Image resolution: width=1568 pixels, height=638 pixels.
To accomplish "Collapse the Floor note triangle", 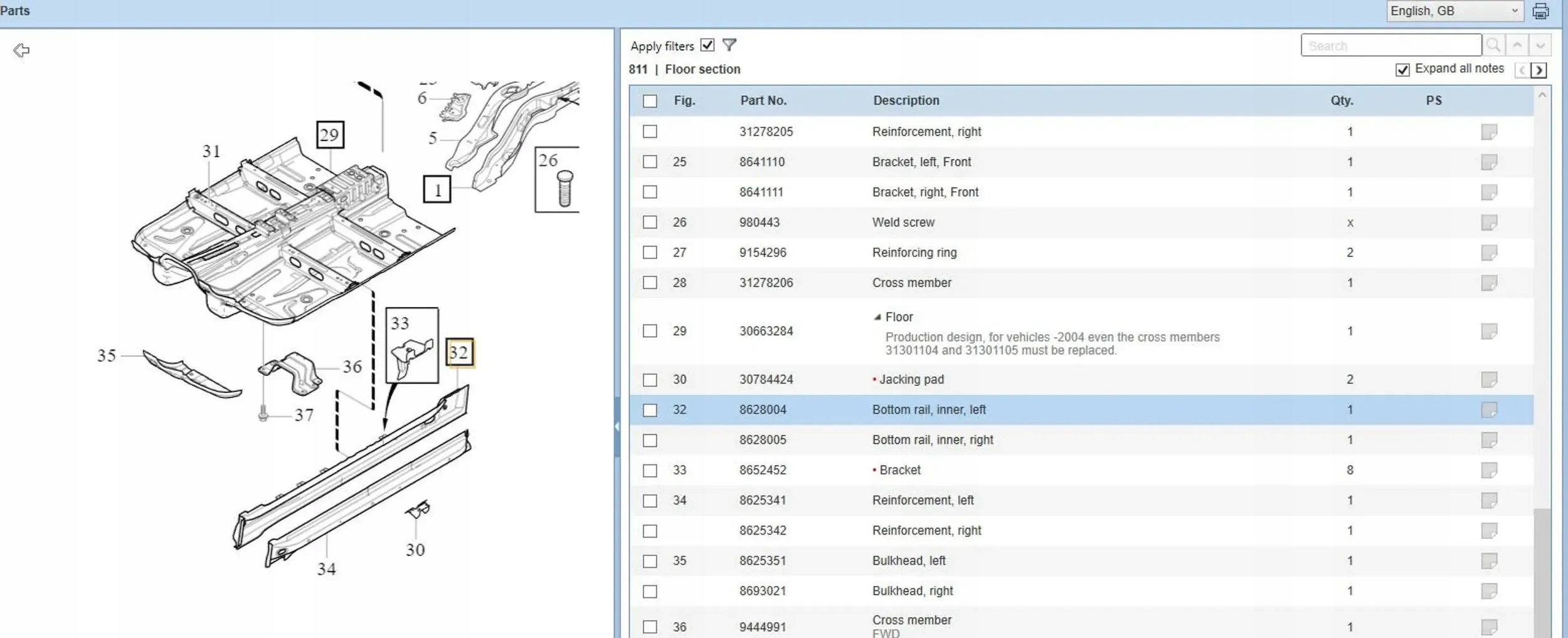I will click(878, 317).
